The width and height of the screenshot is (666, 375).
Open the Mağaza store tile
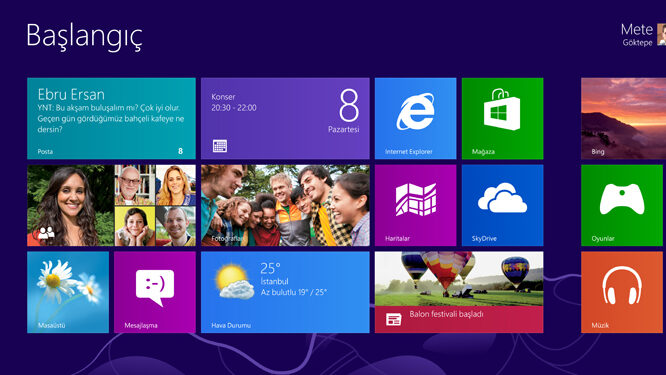click(x=502, y=118)
